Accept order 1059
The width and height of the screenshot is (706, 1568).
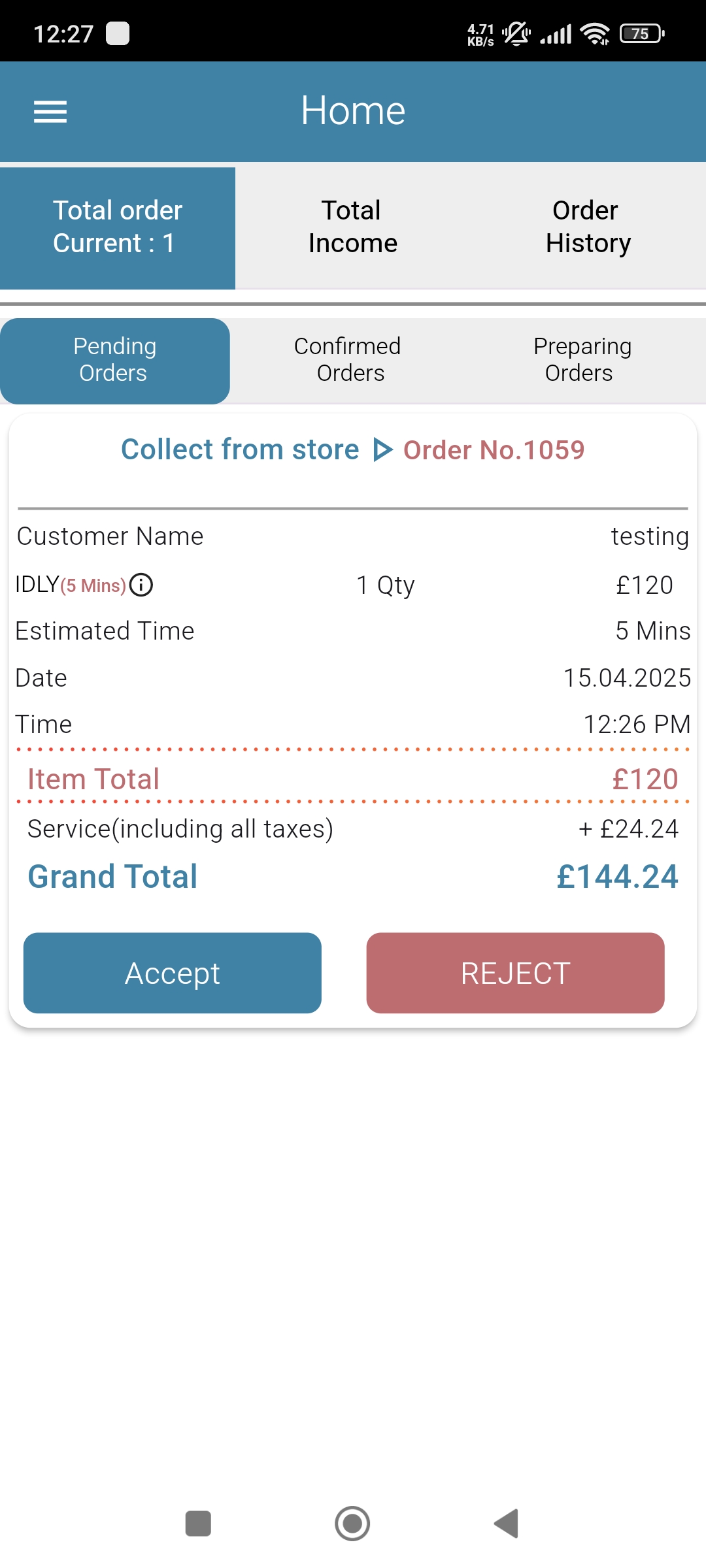click(173, 973)
